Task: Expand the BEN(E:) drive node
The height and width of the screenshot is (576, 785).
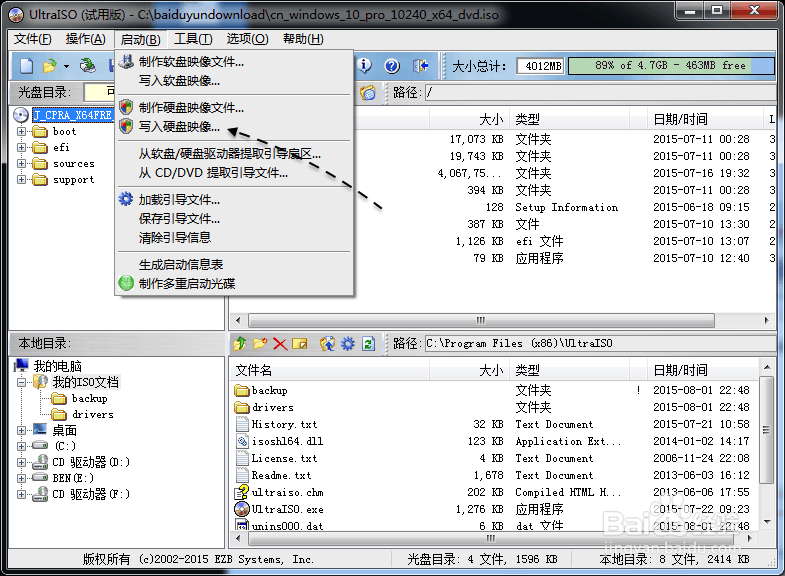Action: [x=22, y=478]
